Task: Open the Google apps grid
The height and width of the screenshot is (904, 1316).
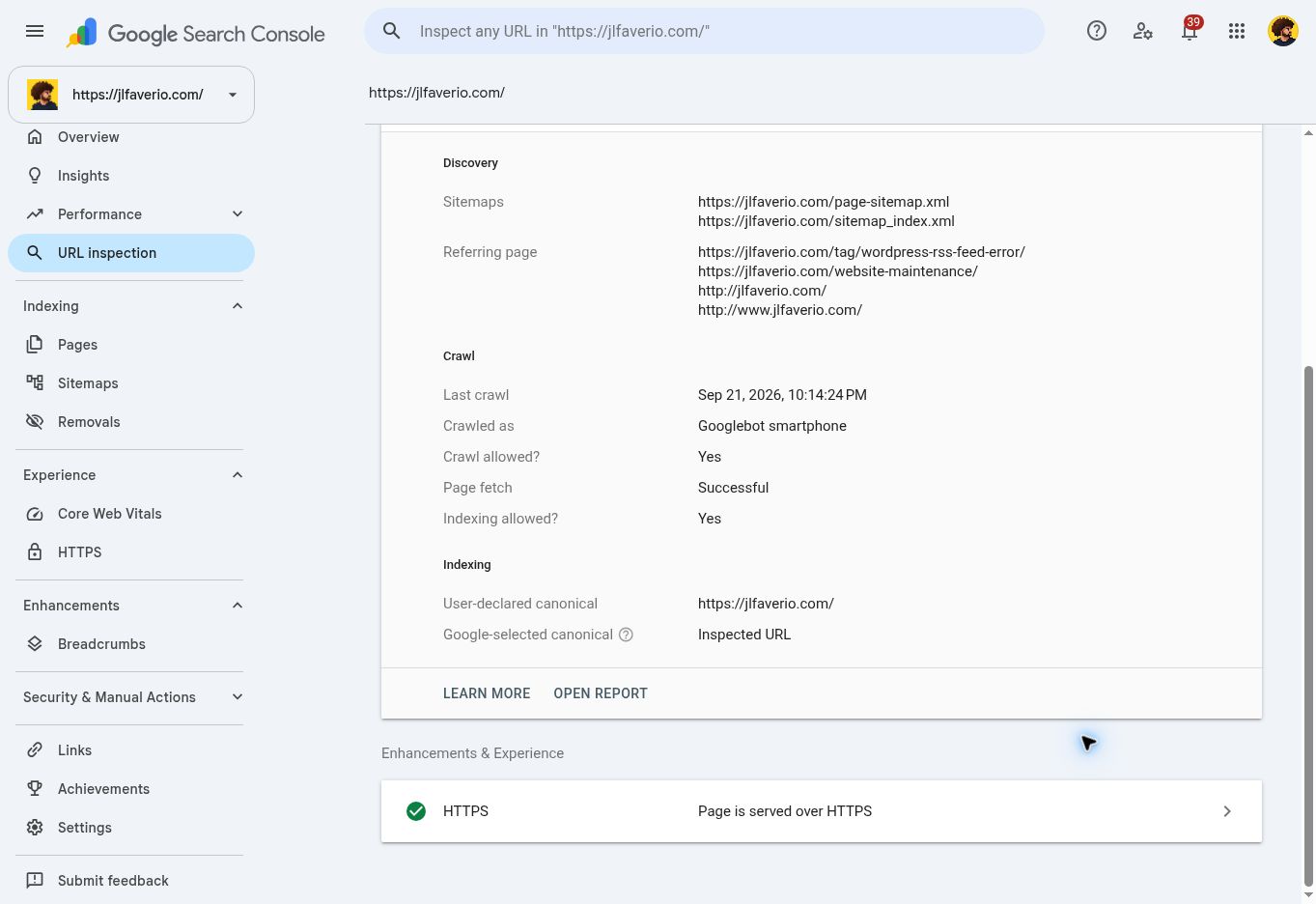Action: point(1237,31)
